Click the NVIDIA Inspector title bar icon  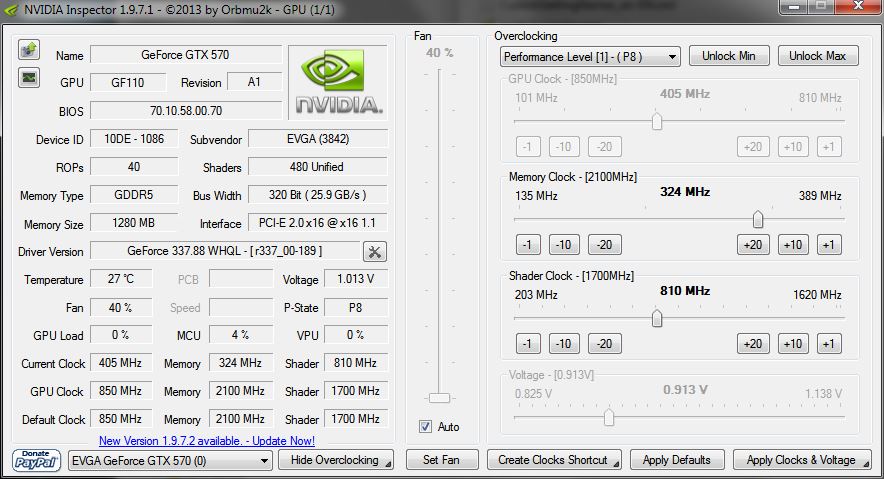[x=11, y=10]
